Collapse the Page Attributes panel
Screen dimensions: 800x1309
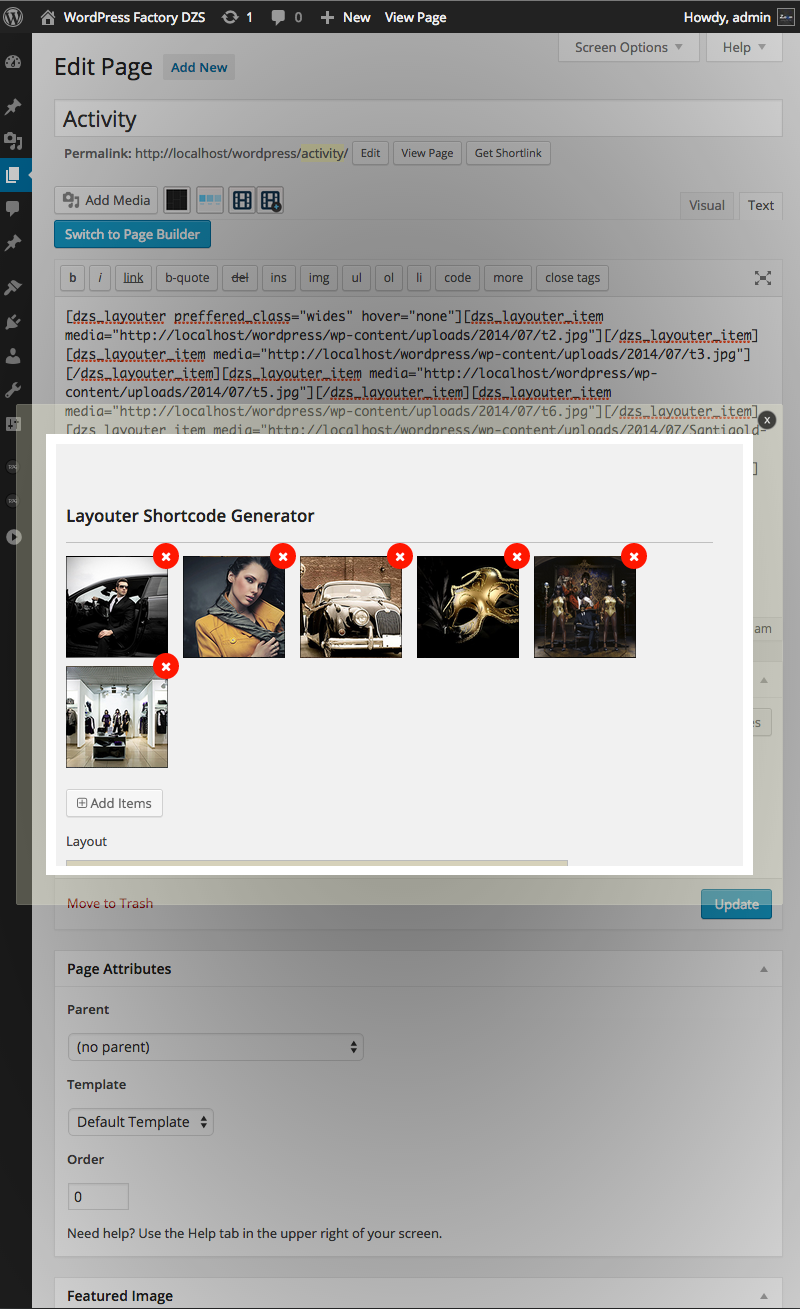(x=763, y=969)
